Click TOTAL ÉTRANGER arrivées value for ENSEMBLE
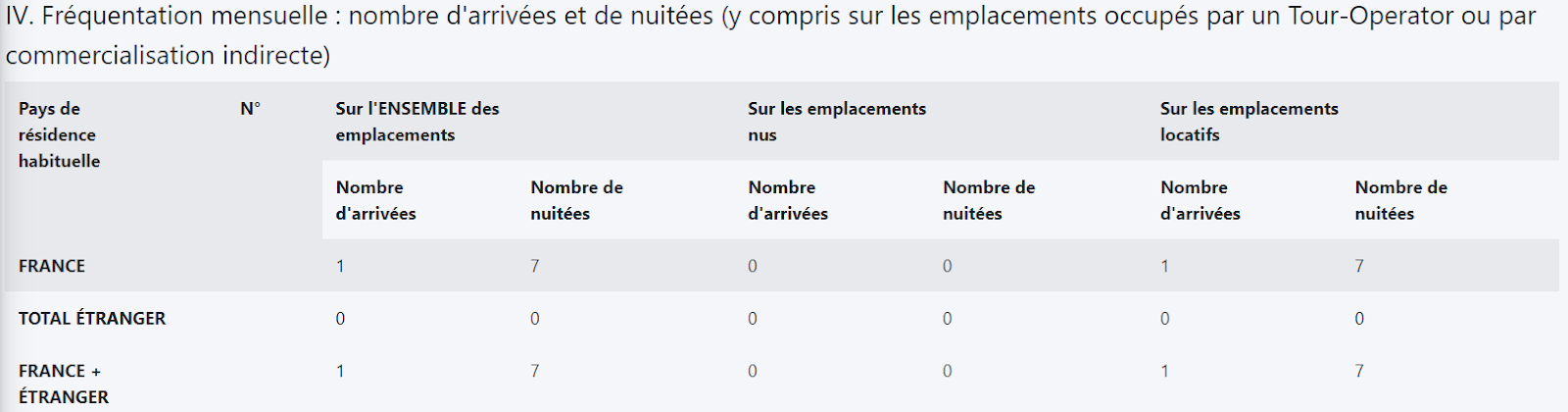Viewport: 1568px width, 412px height. pos(340,318)
